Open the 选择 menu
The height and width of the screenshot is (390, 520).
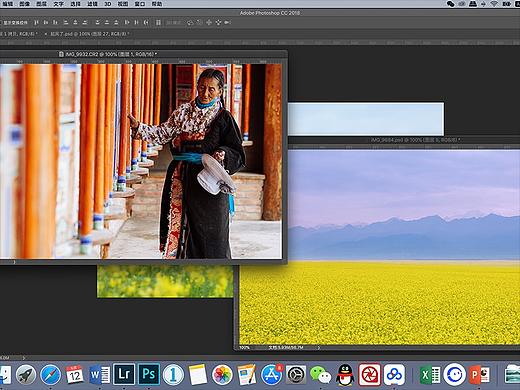coord(75,4)
